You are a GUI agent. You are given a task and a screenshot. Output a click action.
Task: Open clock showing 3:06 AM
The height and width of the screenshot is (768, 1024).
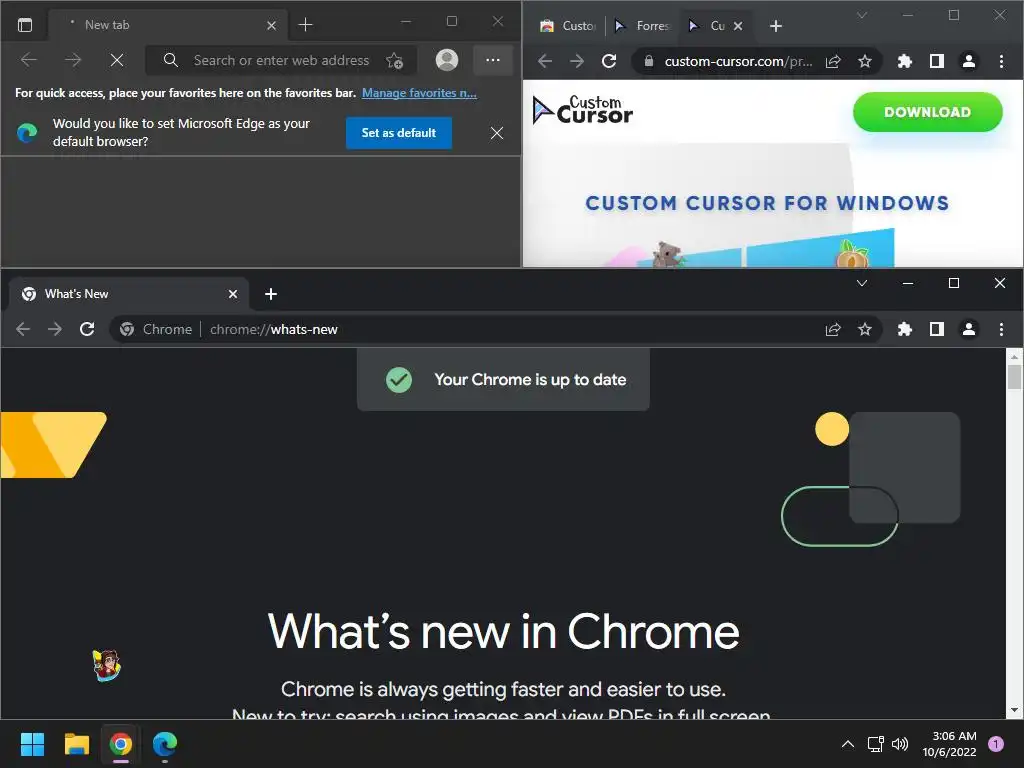click(x=950, y=744)
